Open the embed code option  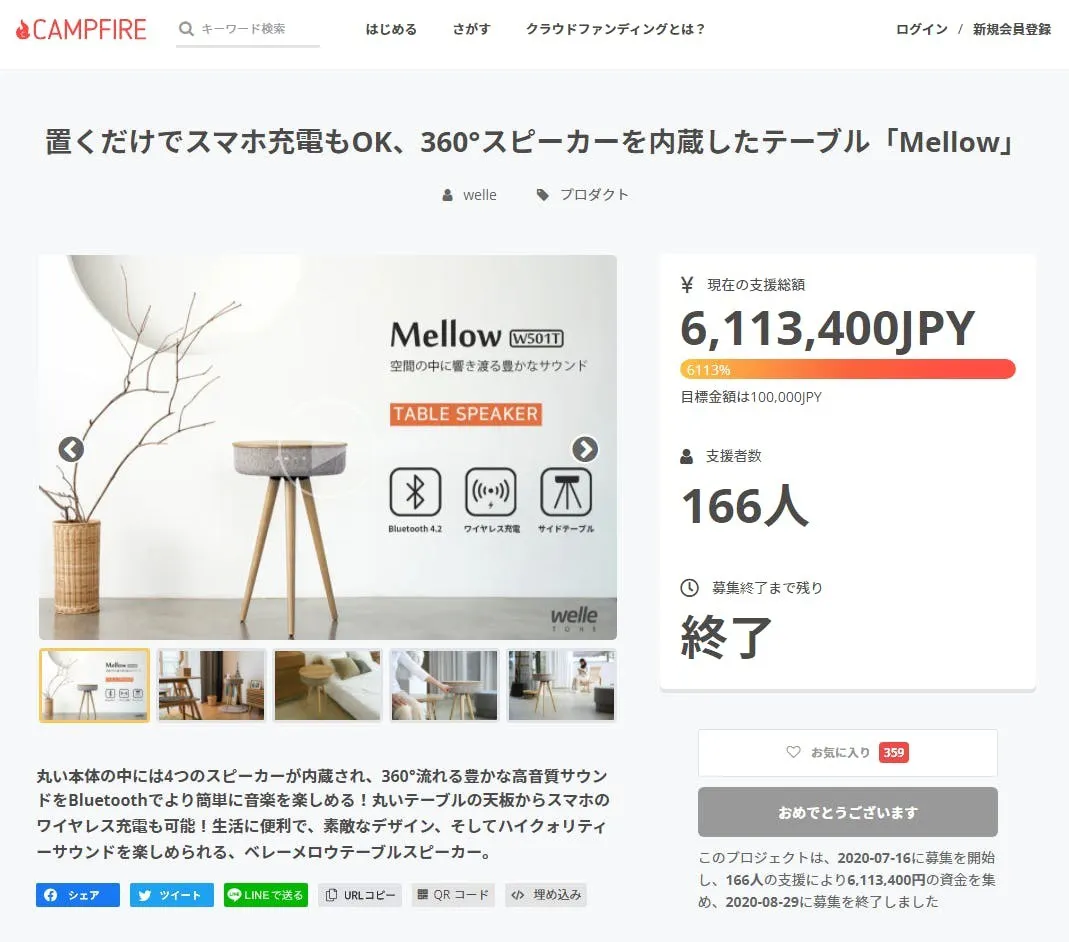pyautogui.click(x=546, y=895)
